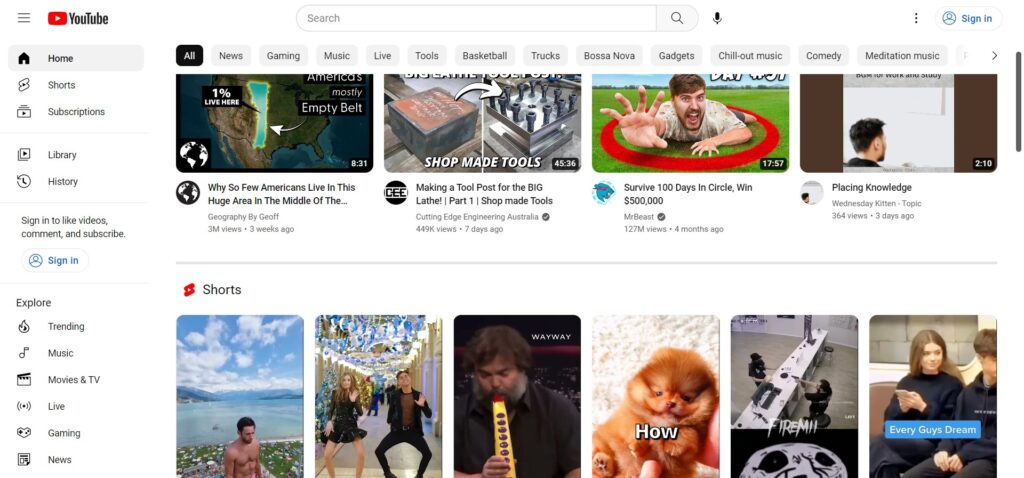The width and height of the screenshot is (1024, 478).
Task: Select the Comedy filter chip
Action: [x=824, y=56]
